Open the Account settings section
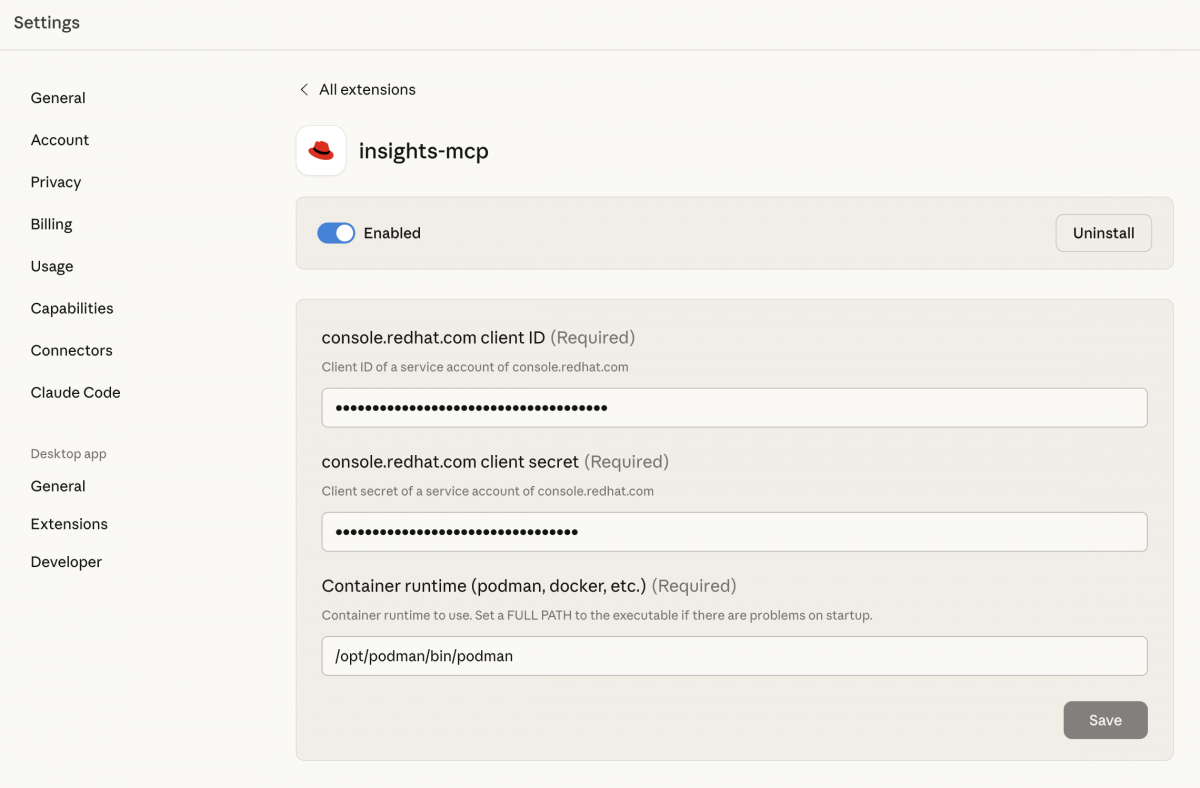Viewport: 1200px width, 788px height. pyautogui.click(x=59, y=139)
